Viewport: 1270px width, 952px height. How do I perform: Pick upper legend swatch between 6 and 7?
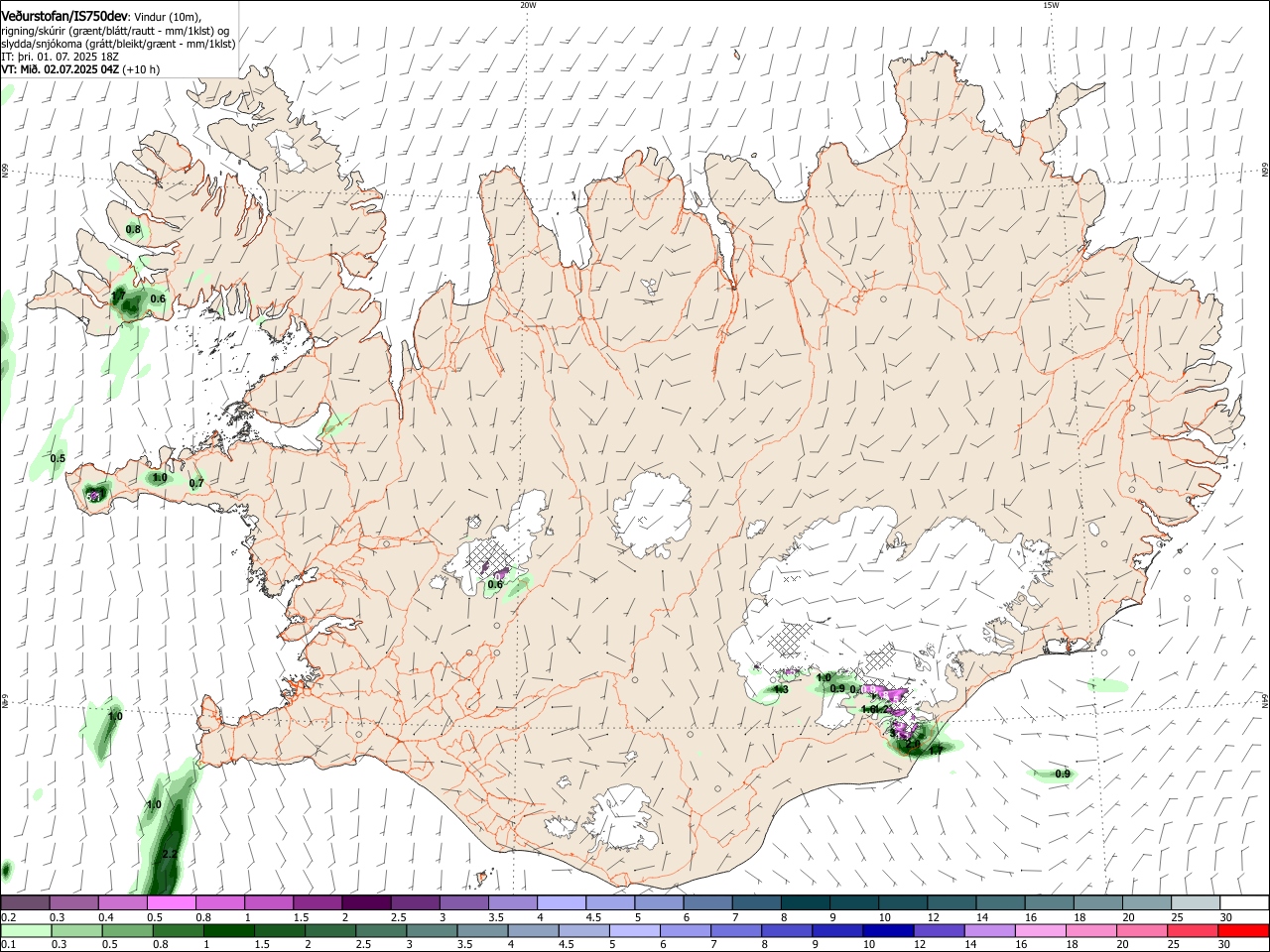point(707,902)
